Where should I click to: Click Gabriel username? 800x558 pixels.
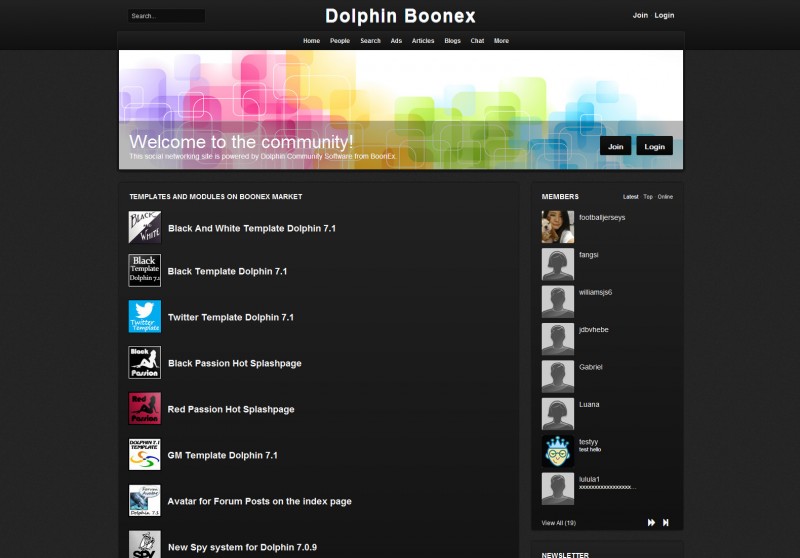tap(591, 367)
